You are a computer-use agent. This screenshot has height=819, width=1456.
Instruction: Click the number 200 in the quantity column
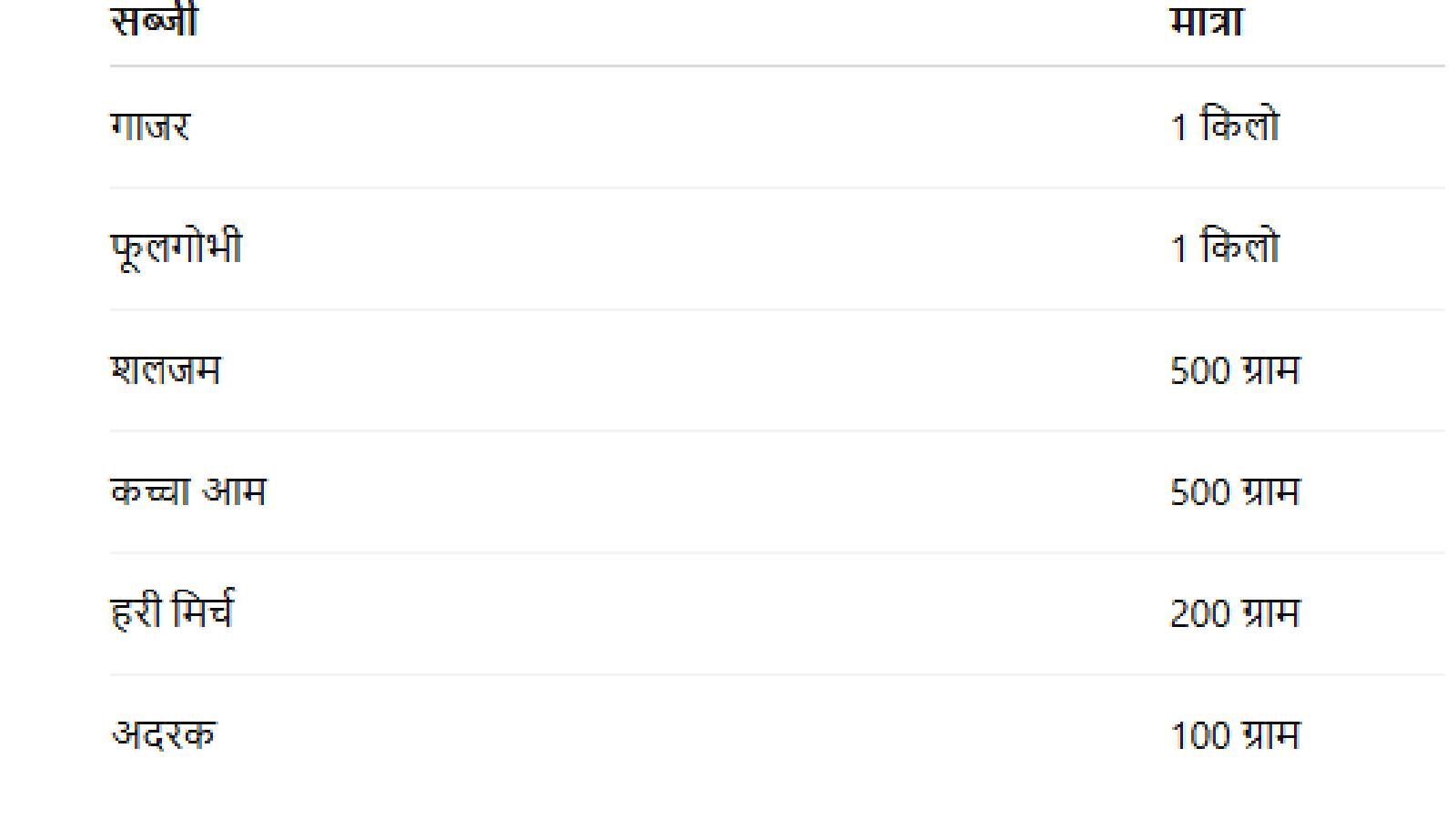(1200, 614)
